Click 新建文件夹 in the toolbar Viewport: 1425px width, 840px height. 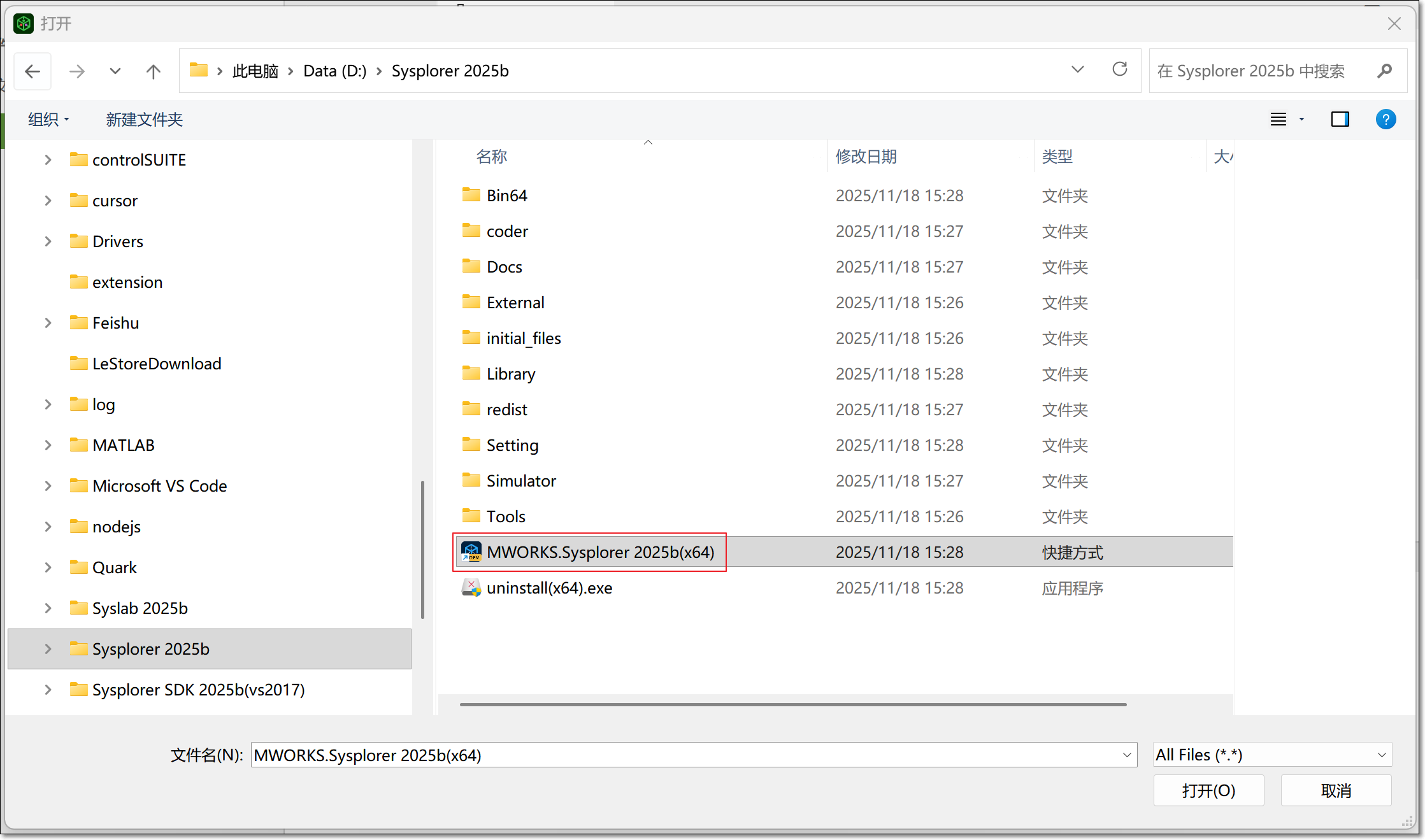(x=144, y=119)
